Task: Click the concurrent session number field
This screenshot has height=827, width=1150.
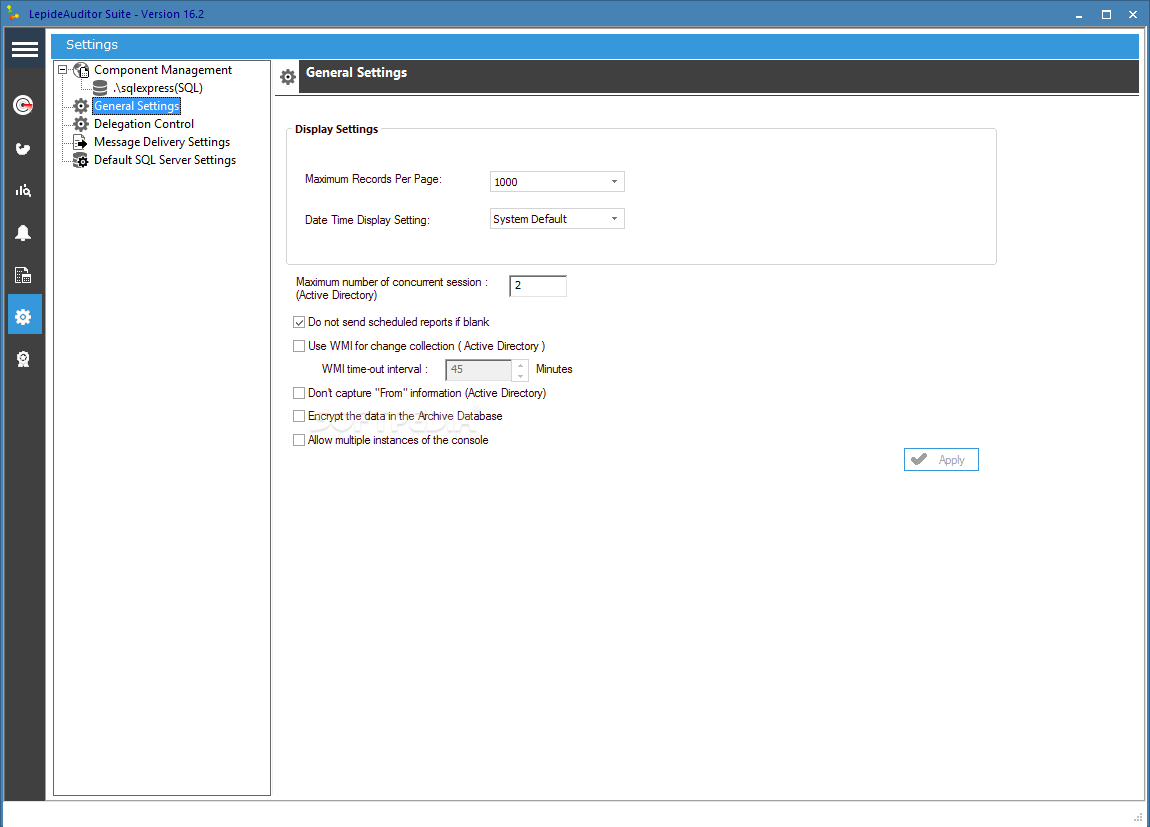Action: [x=538, y=286]
